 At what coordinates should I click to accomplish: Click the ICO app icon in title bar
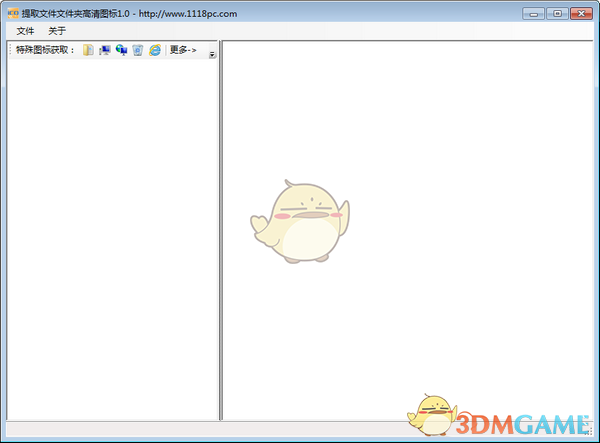pos(13,13)
